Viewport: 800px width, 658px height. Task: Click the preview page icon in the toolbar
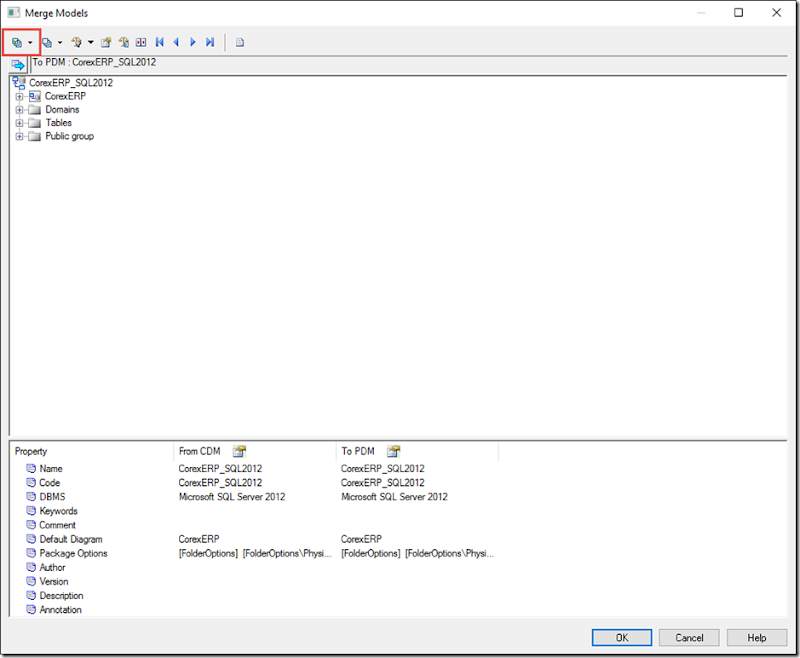coord(240,42)
